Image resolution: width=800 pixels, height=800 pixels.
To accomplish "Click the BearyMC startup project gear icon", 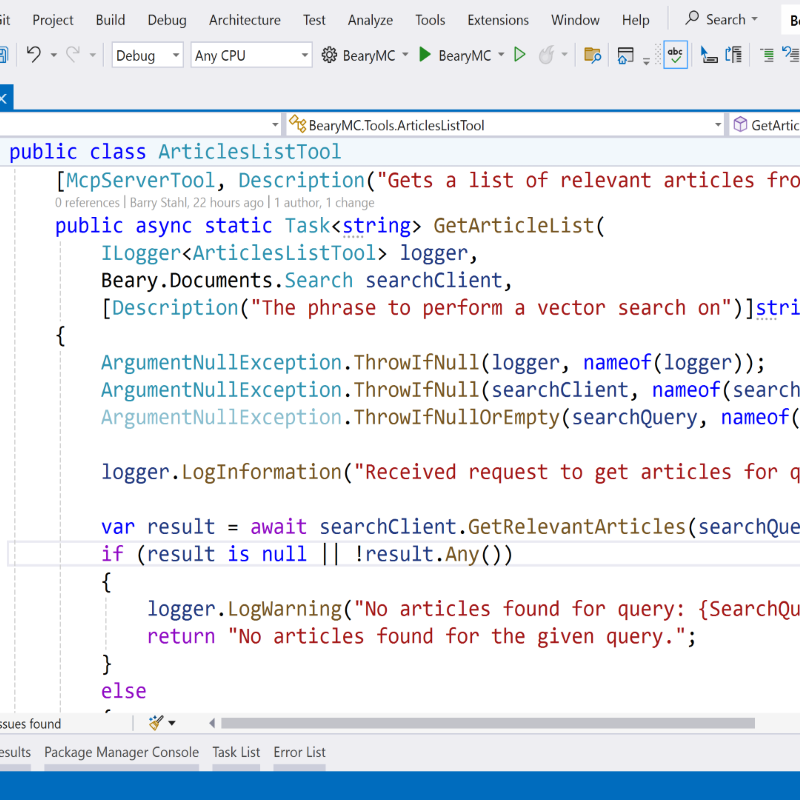I will (x=329, y=56).
